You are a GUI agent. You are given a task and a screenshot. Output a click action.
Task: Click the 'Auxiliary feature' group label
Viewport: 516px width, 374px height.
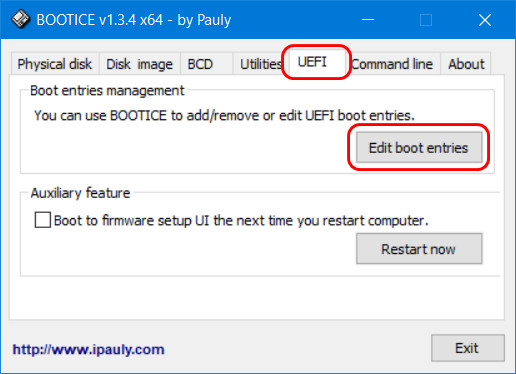click(80, 193)
